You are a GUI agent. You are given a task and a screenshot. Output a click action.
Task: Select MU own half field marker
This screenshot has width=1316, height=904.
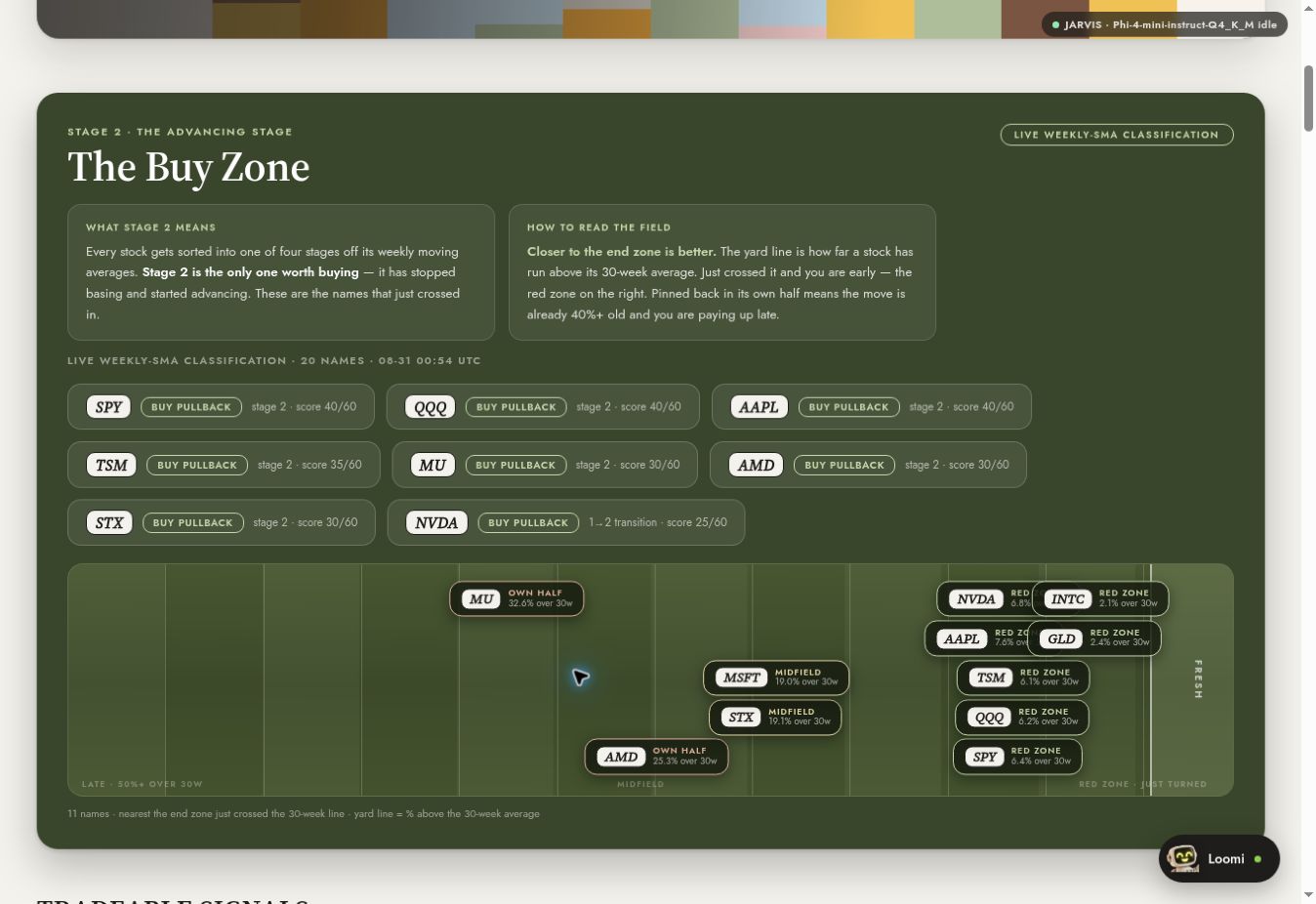[x=516, y=598]
